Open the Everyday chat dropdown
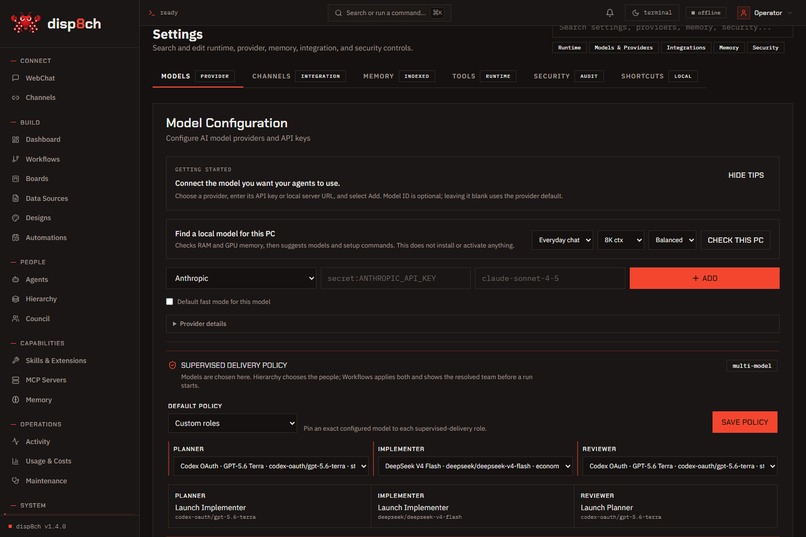 click(x=562, y=240)
